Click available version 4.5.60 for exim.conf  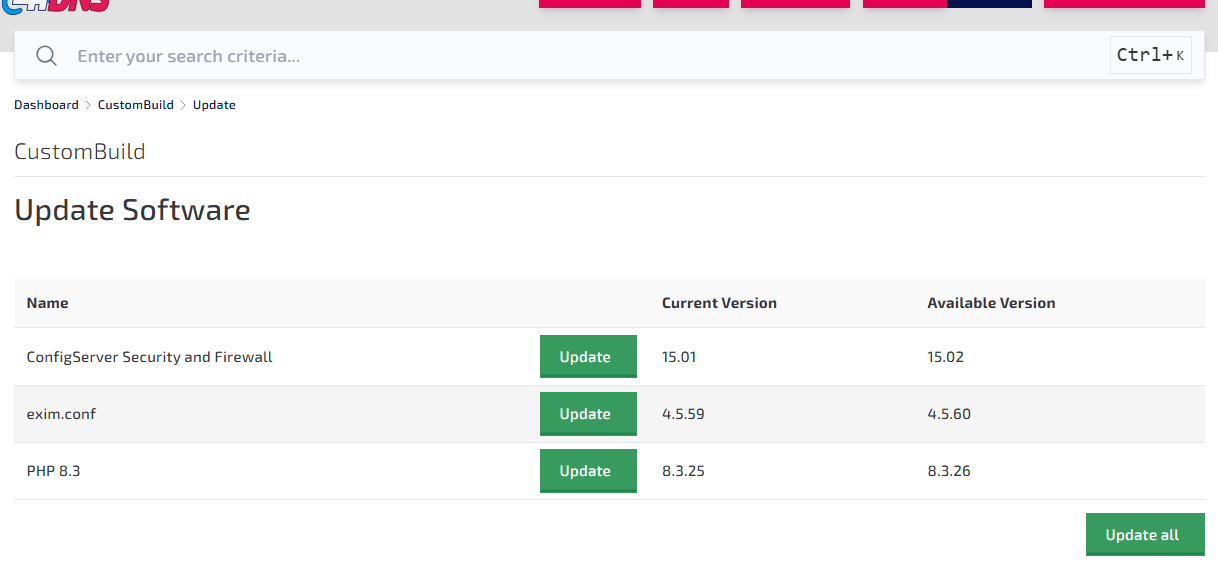click(948, 414)
